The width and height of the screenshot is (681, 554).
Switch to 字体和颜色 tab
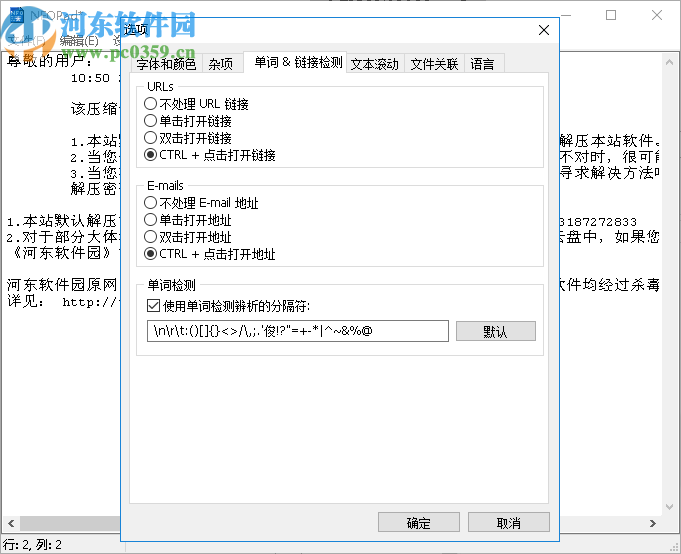coord(166,64)
